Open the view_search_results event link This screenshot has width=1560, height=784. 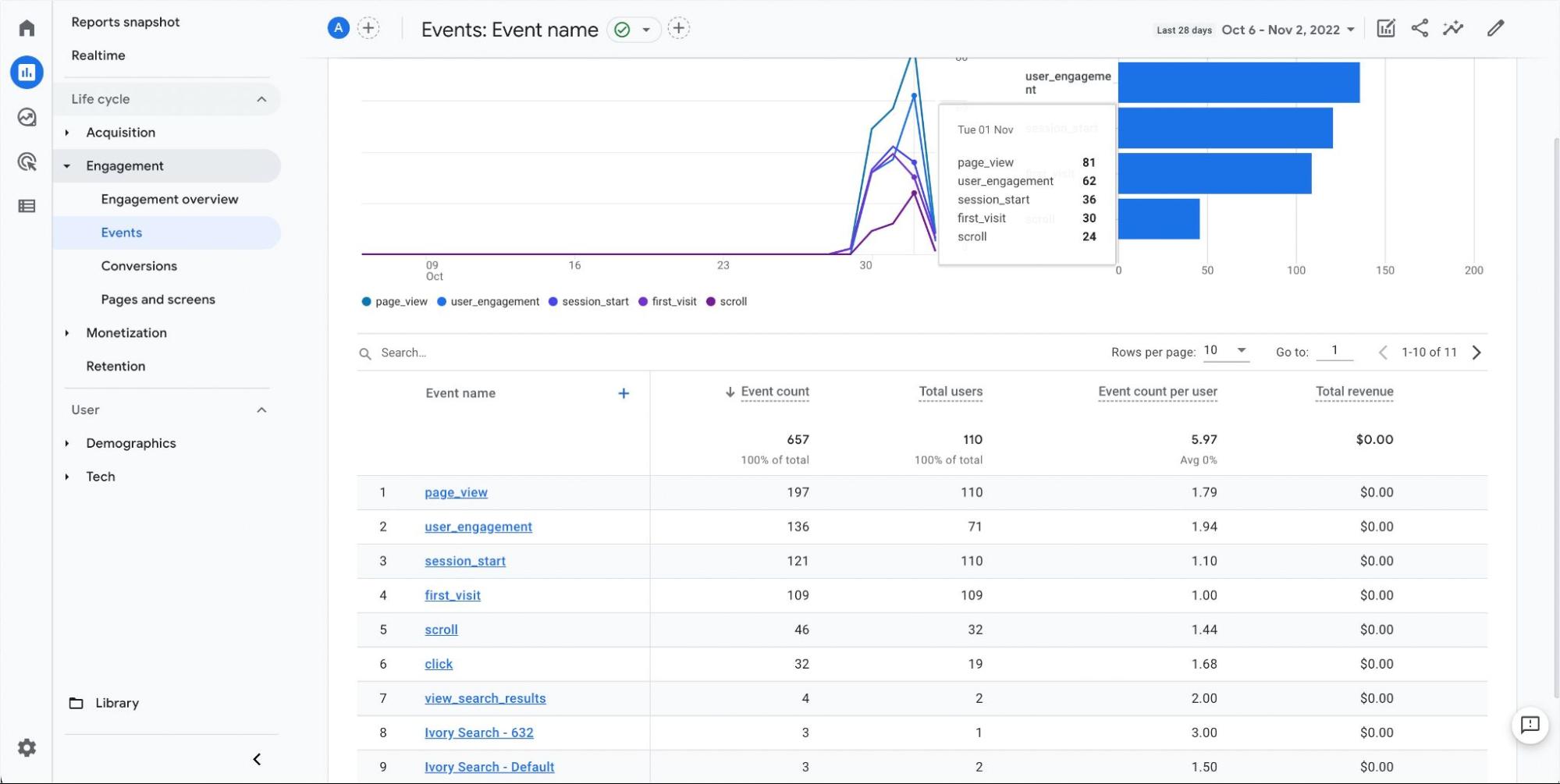485,698
